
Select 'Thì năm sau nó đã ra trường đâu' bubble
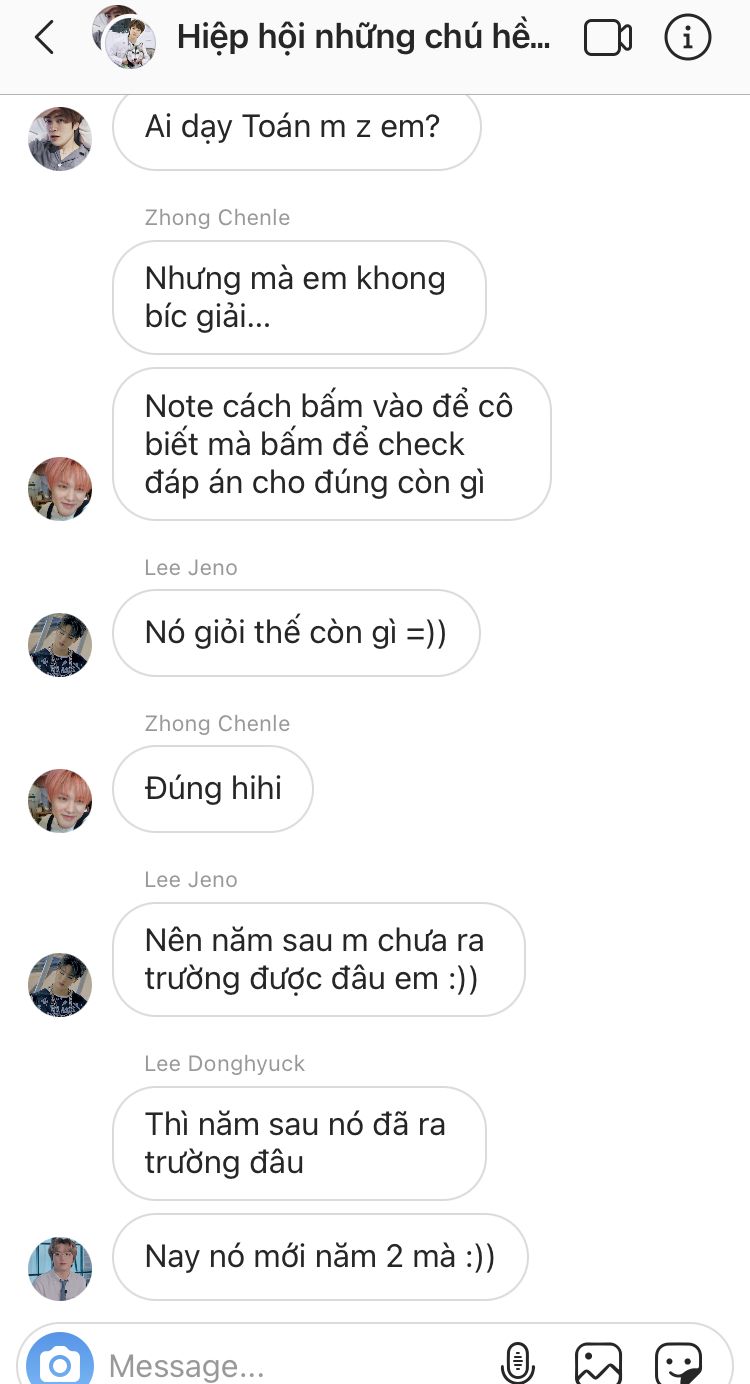pyautogui.click(x=299, y=1144)
